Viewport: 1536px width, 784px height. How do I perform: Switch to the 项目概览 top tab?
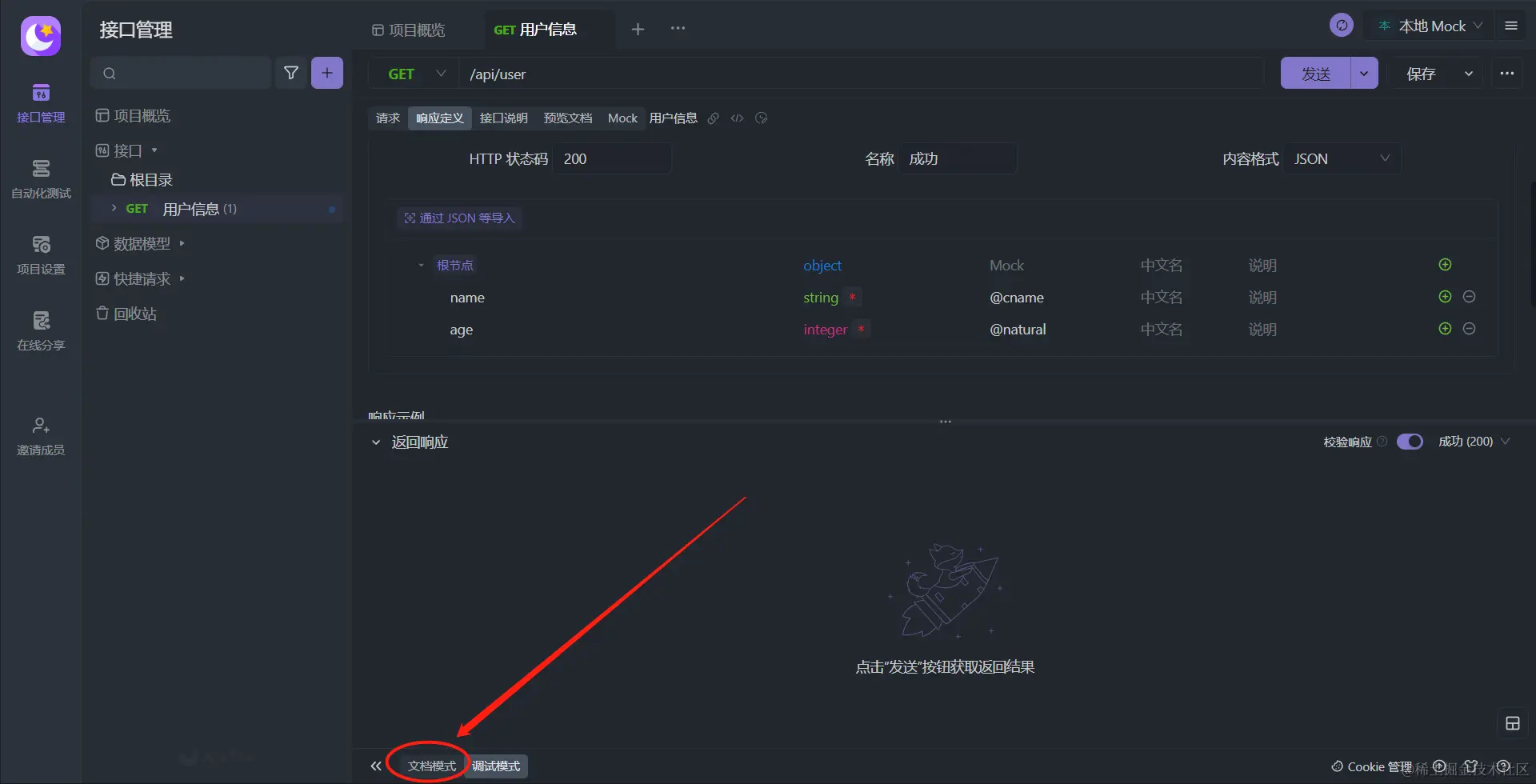[x=409, y=30]
